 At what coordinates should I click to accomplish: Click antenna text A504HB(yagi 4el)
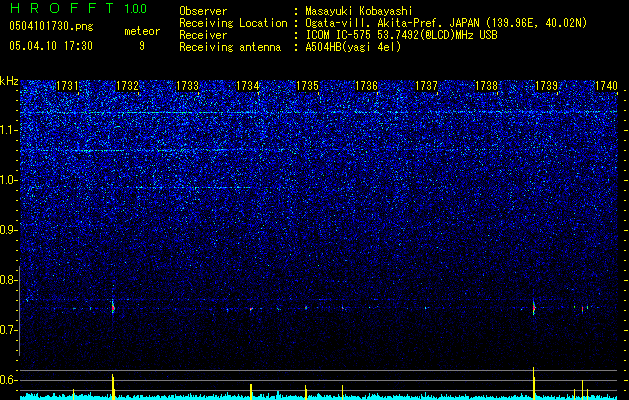coord(353,47)
